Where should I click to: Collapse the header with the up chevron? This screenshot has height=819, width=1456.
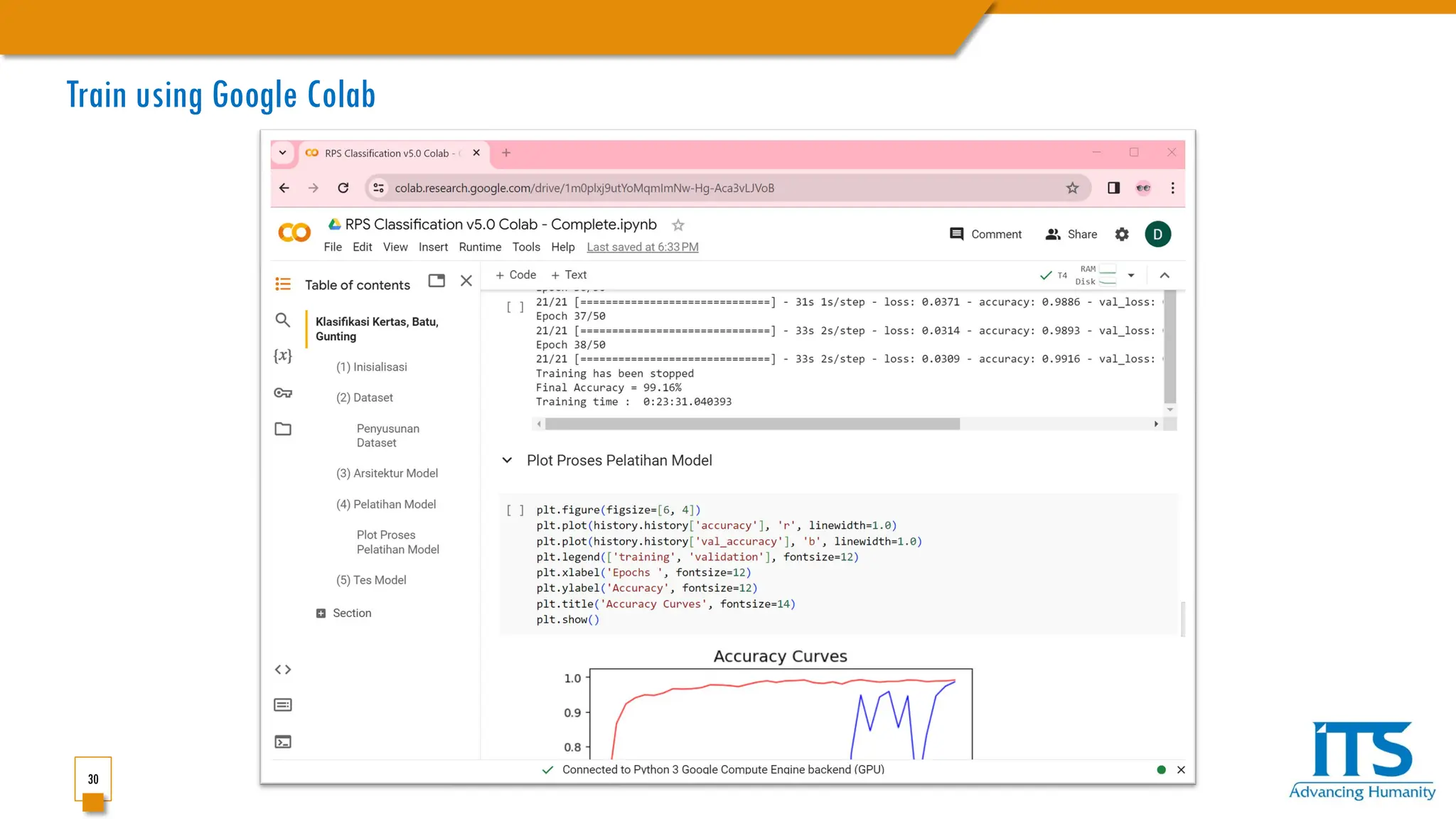coord(1165,275)
